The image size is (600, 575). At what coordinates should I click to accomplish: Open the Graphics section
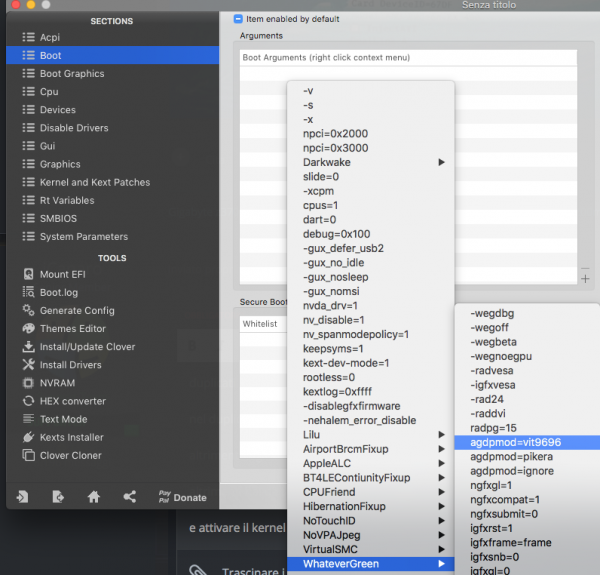point(112,164)
